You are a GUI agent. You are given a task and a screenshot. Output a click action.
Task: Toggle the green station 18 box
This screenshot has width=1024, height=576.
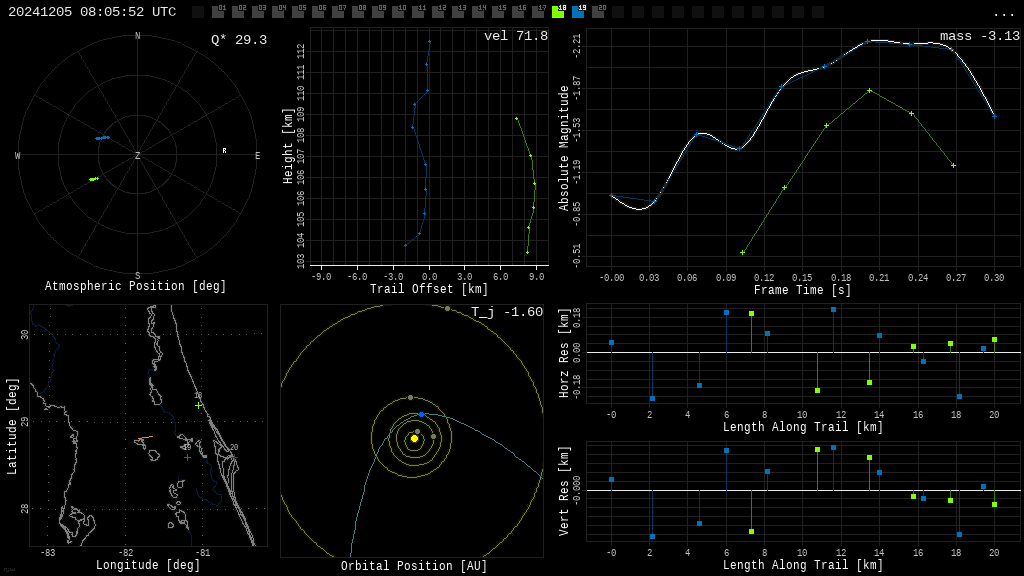click(558, 12)
